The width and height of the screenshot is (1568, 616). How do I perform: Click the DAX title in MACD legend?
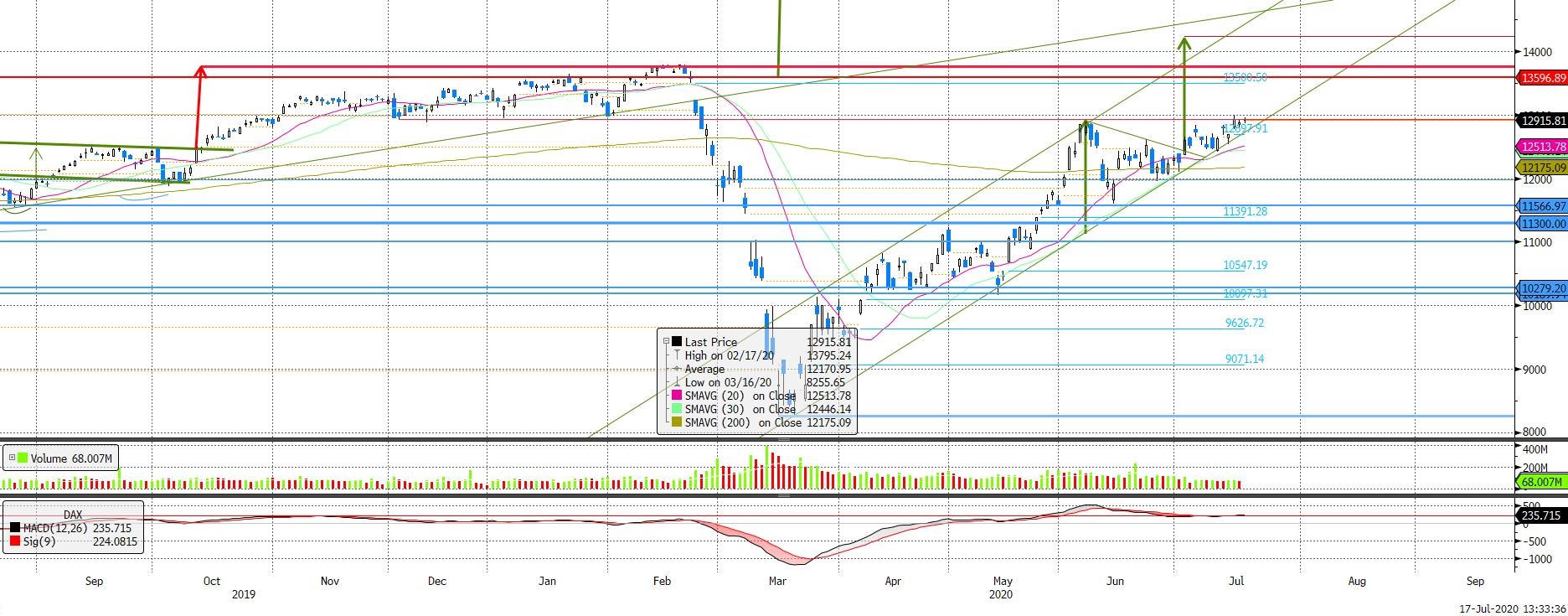click(74, 515)
